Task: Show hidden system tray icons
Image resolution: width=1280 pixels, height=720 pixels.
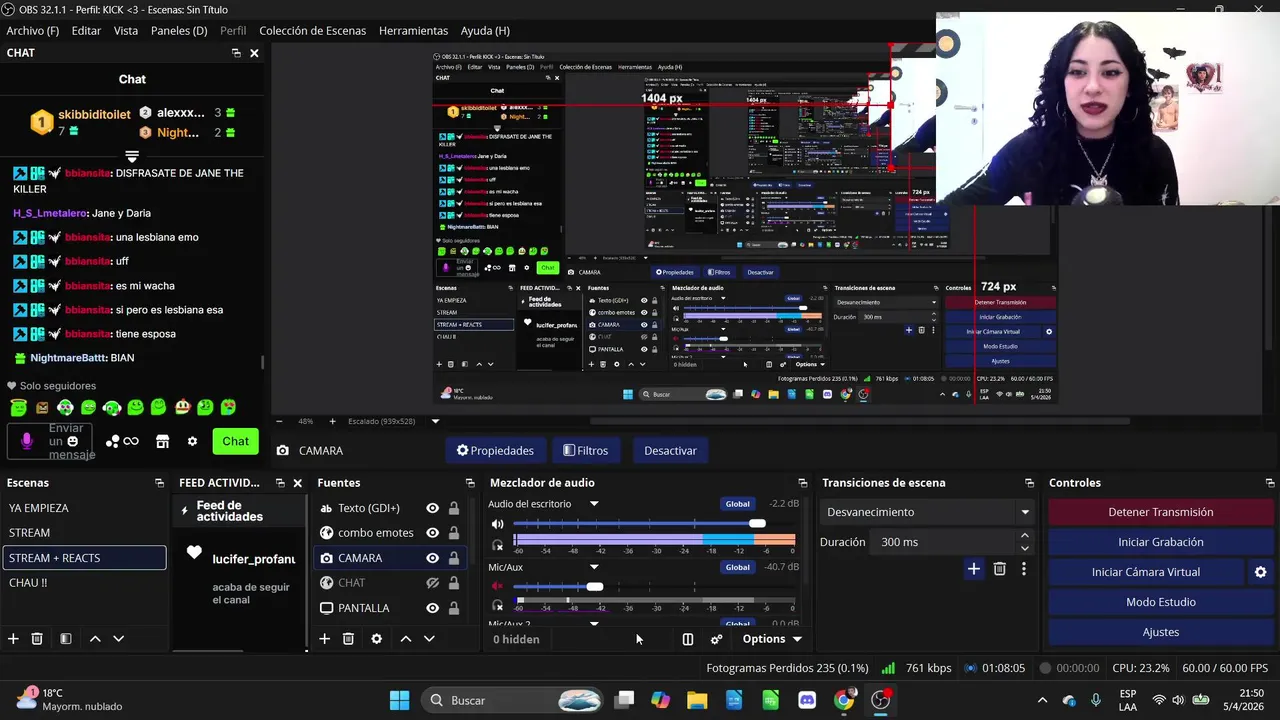Action: pos(1042,700)
